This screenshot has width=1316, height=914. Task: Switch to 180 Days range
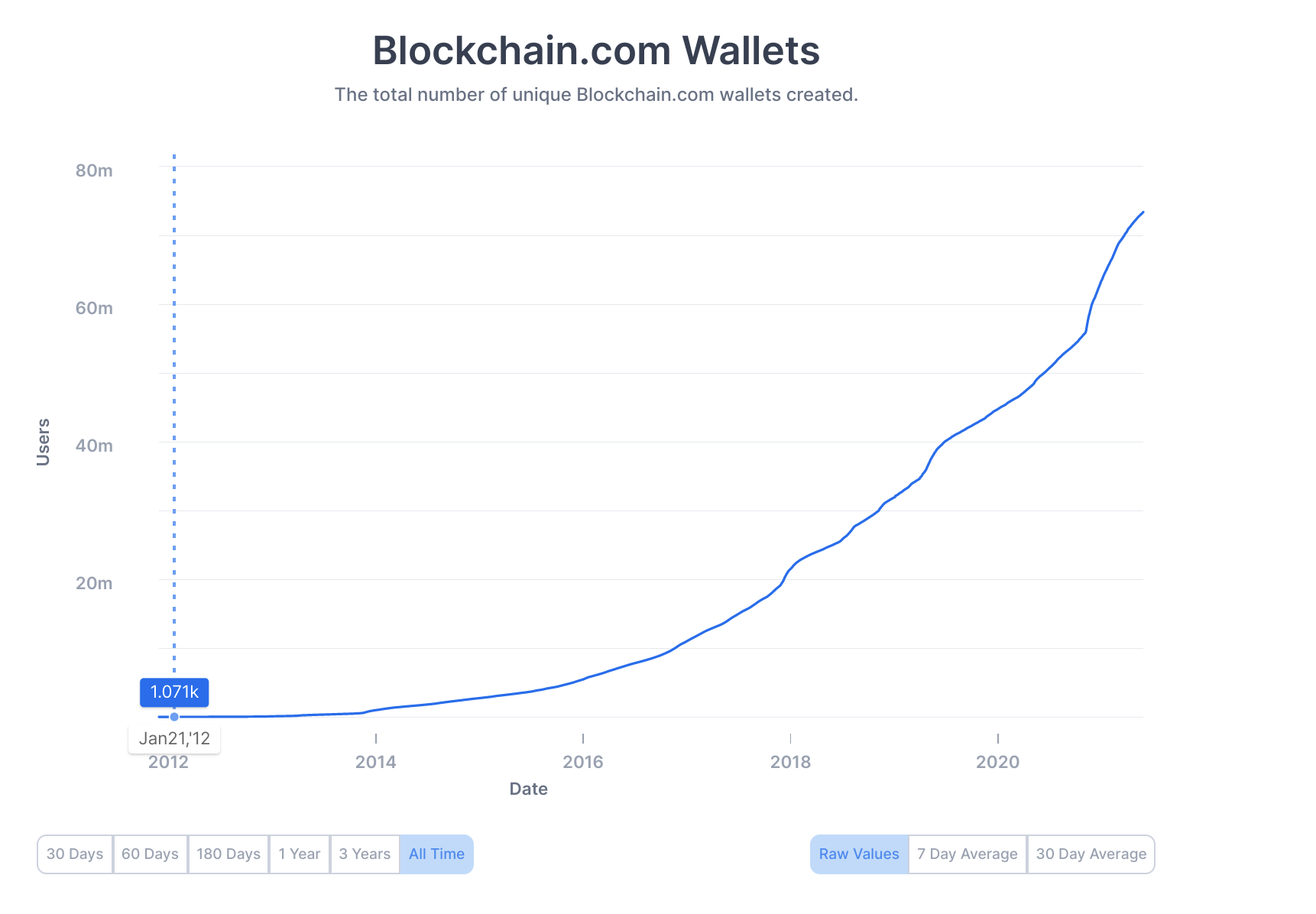(x=229, y=854)
